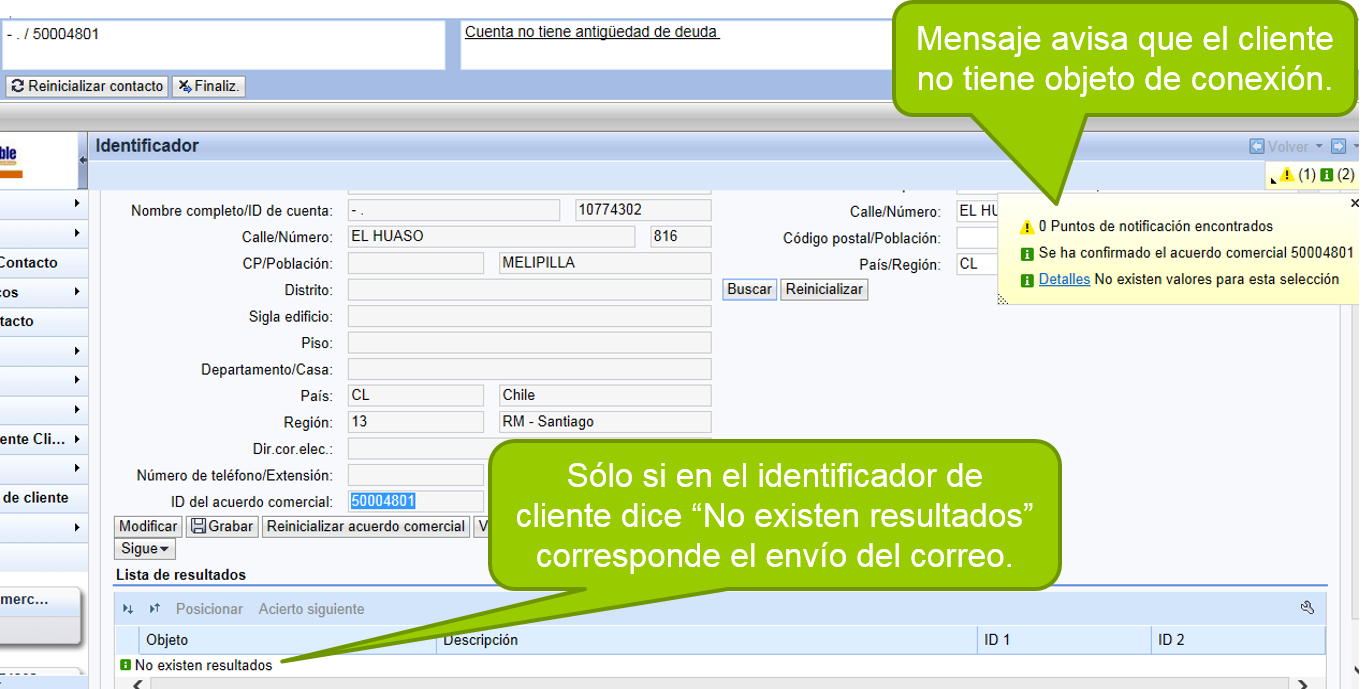Click results list horizontal scrollbar right arrow
The height and width of the screenshot is (689, 1364).
click(x=1303, y=684)
